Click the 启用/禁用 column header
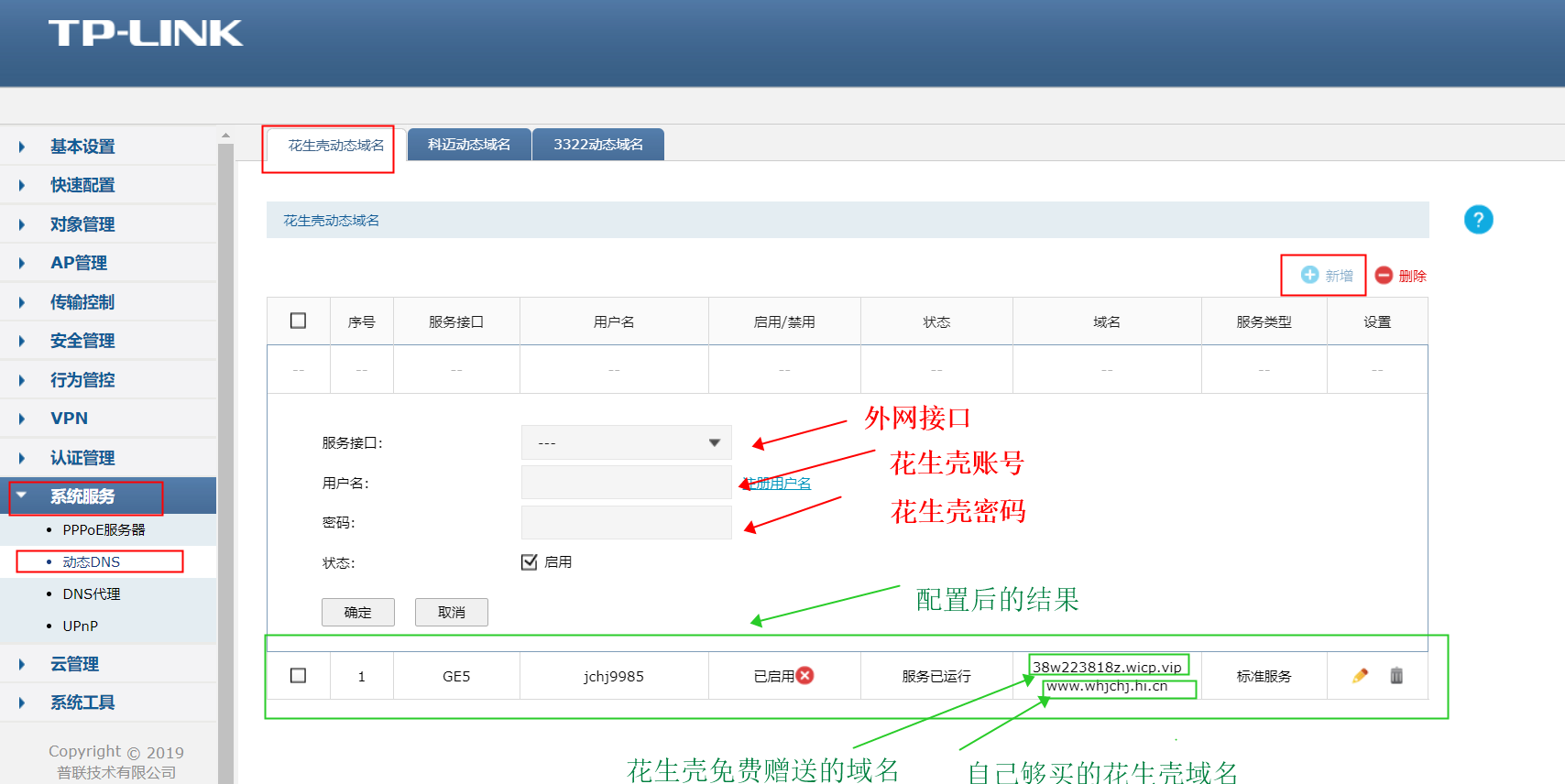 [x=784, y=321]
